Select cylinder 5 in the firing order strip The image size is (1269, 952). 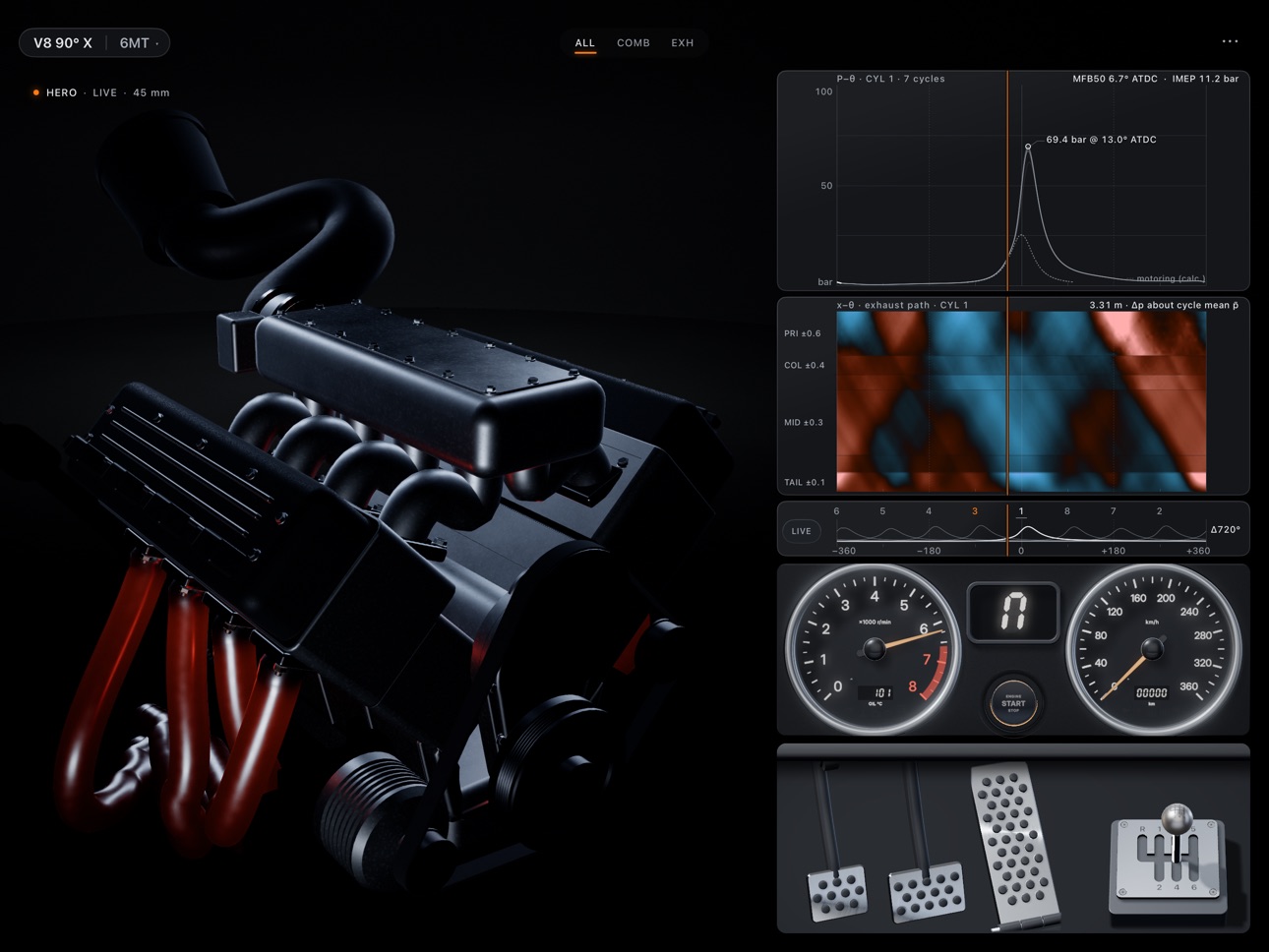tap(882, 511)
